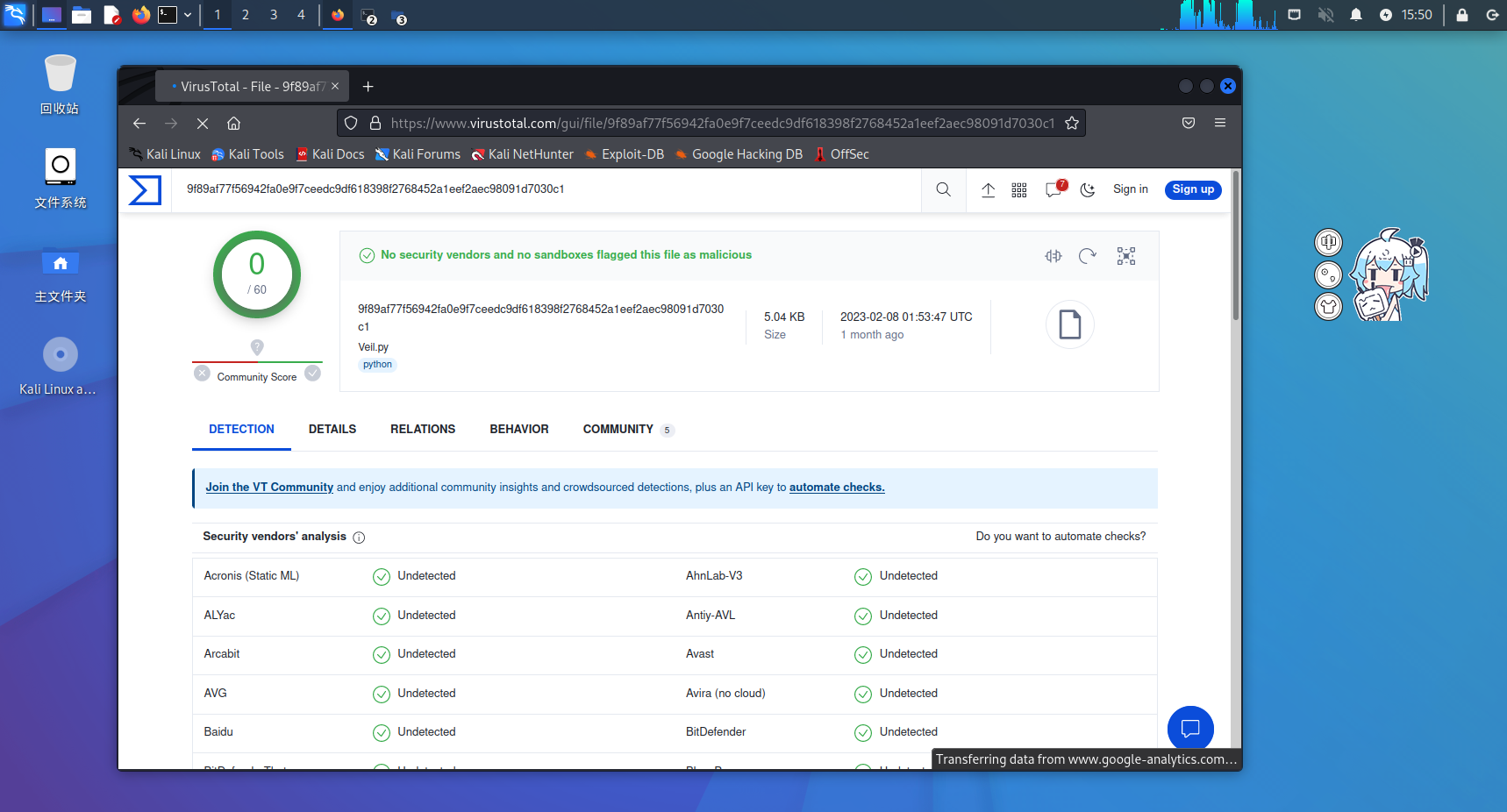Launch Firefox from taskbar launcher
The width and height of the screenshot is (1507, 812).
pos(140,15)
